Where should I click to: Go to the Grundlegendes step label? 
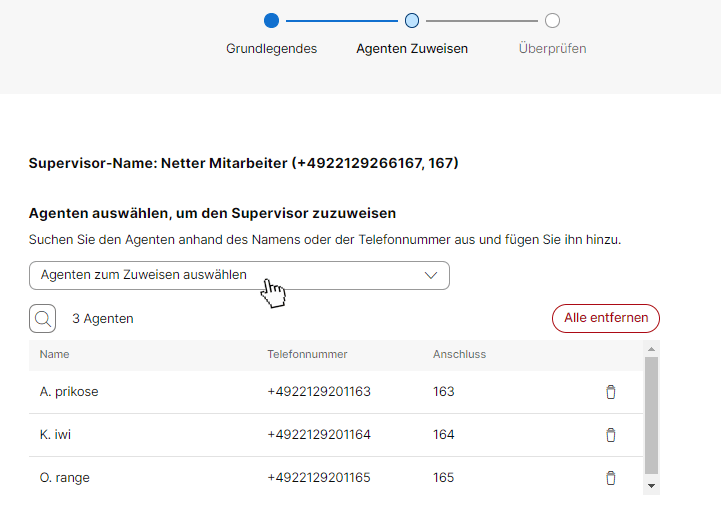271,49
